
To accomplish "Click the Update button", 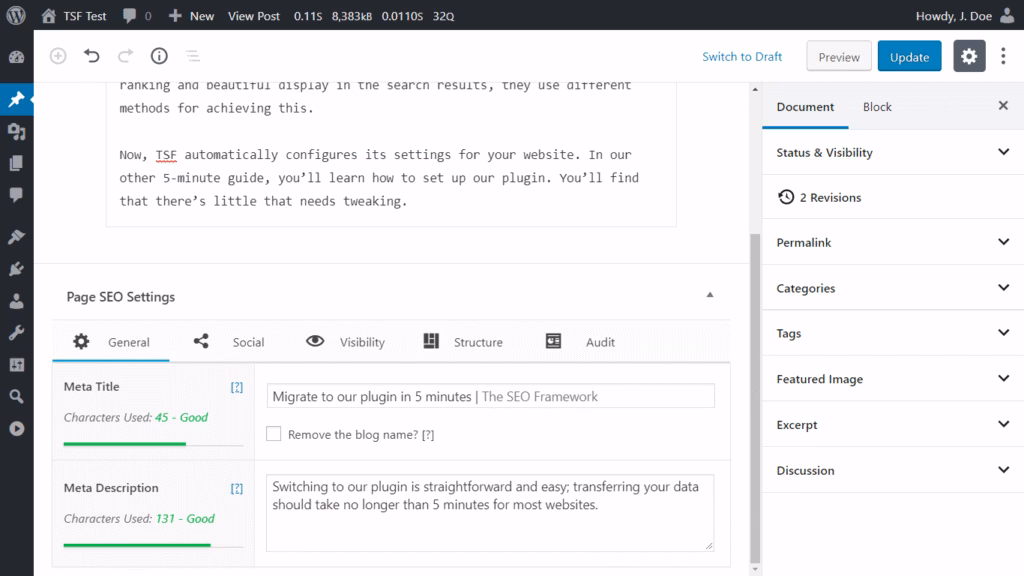I will pos(909,56).
